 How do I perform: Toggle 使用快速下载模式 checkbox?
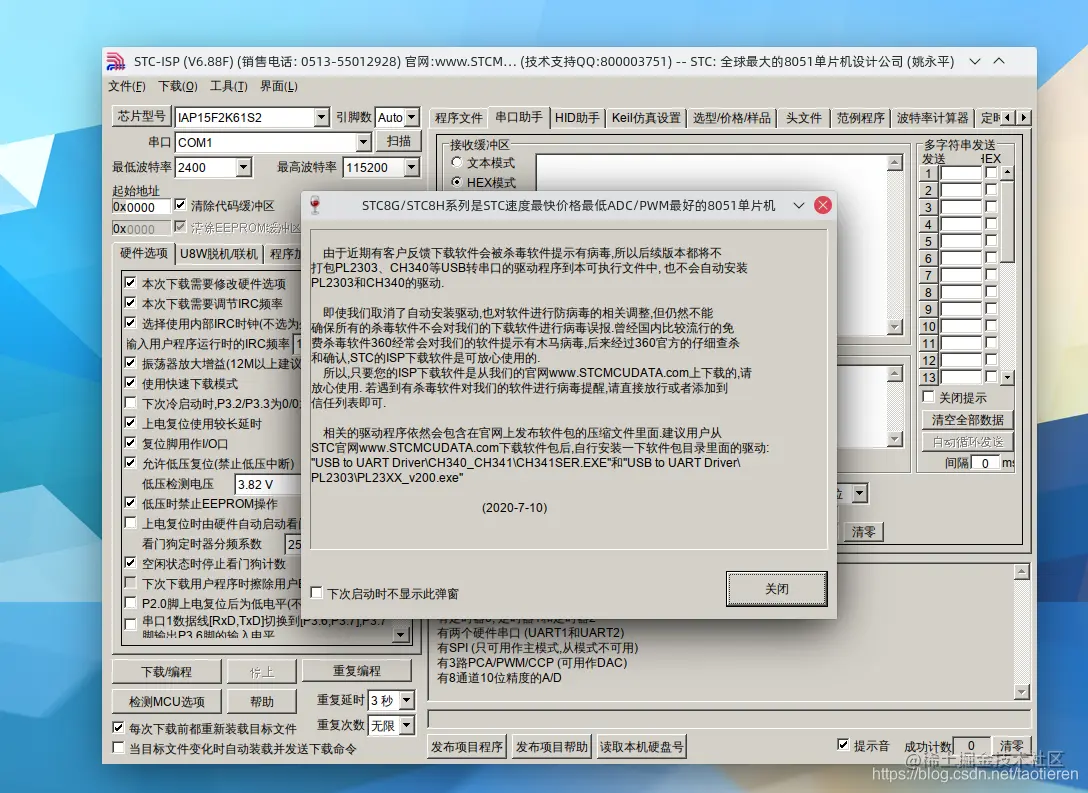point(130,382)
